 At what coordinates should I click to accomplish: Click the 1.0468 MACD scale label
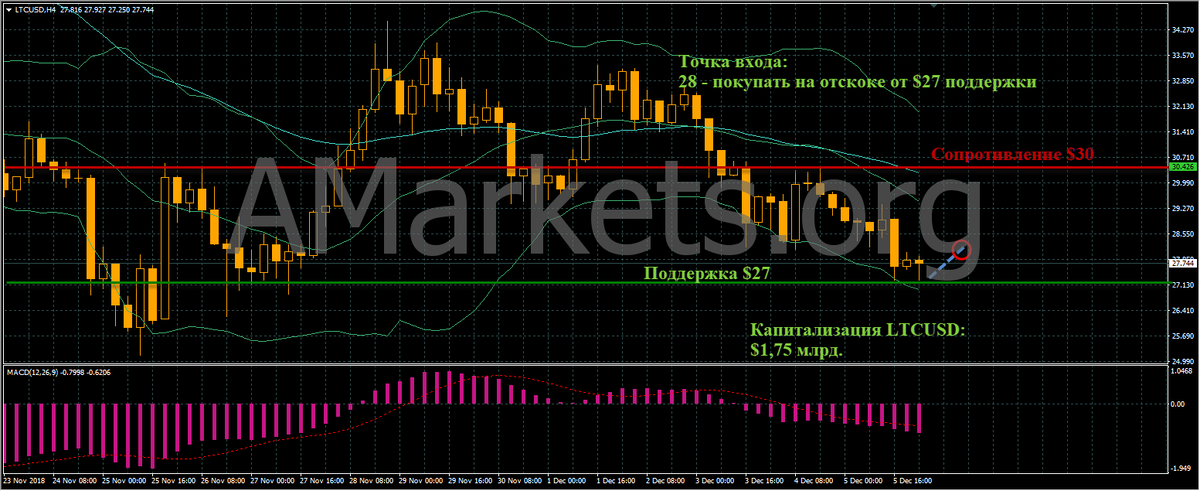click(x=1181, y=371)
